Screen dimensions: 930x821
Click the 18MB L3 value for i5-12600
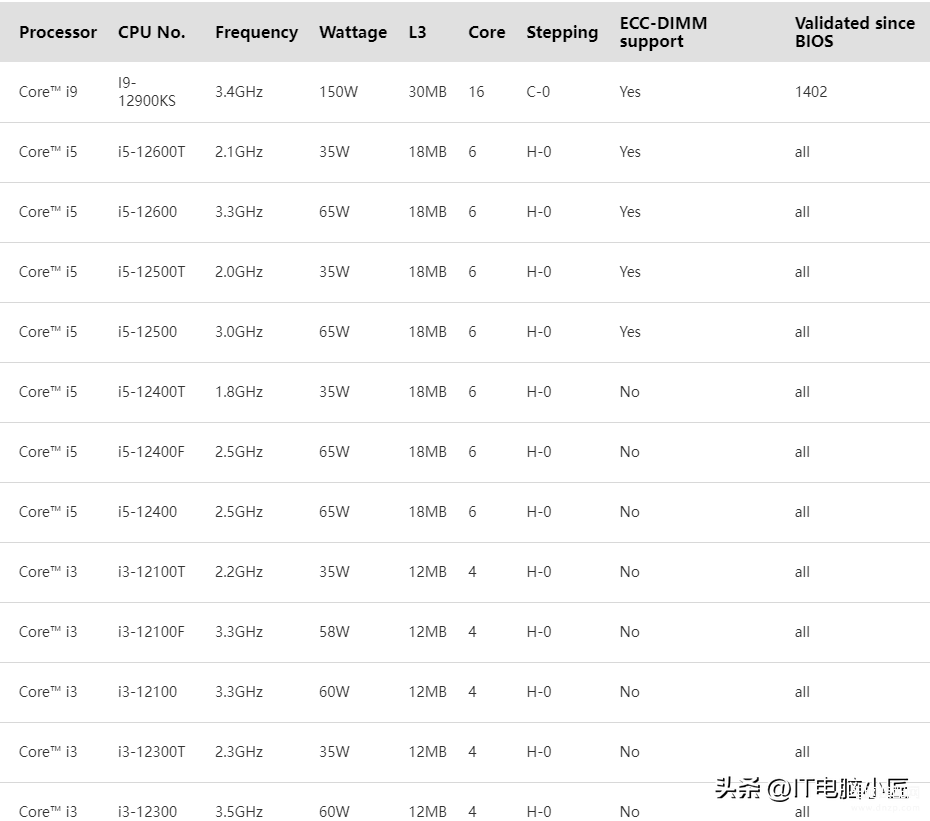tap(427, 212)
